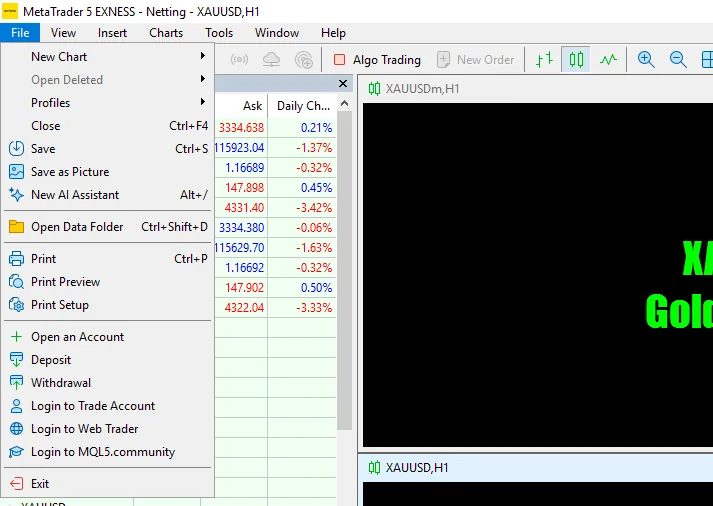Click the Ask price 4331.40
The image size is (713, 506).
(244, 208)
